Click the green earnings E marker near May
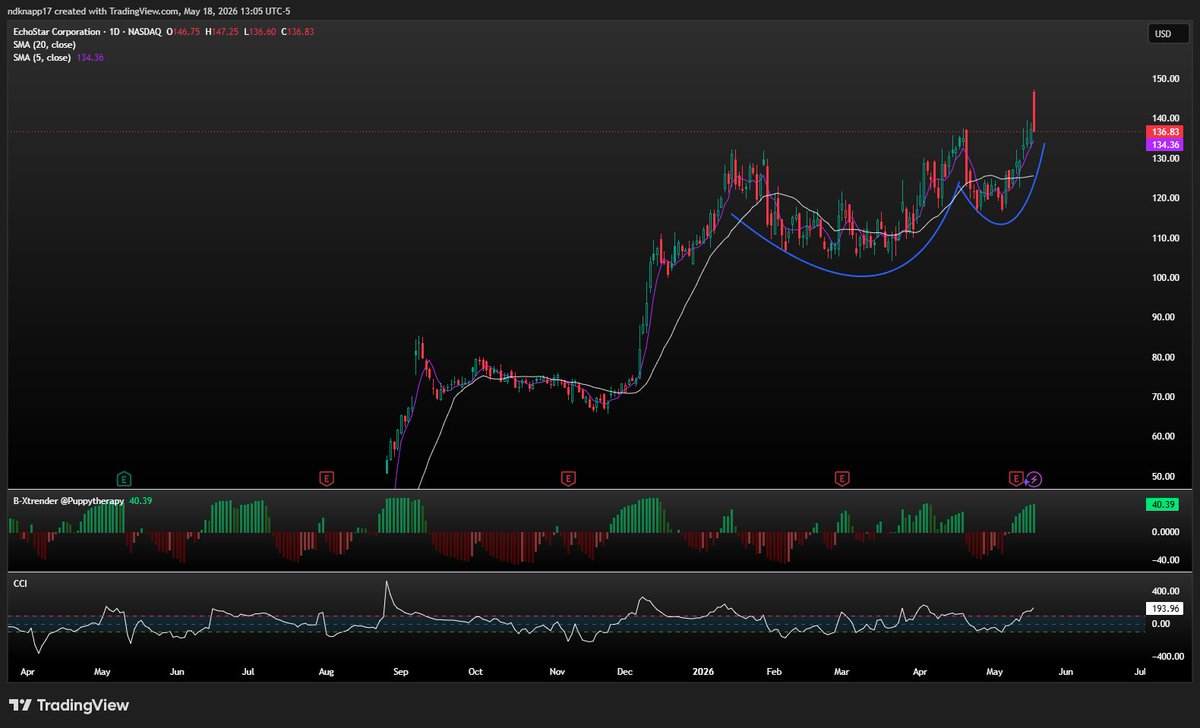 tap(123, 478)
